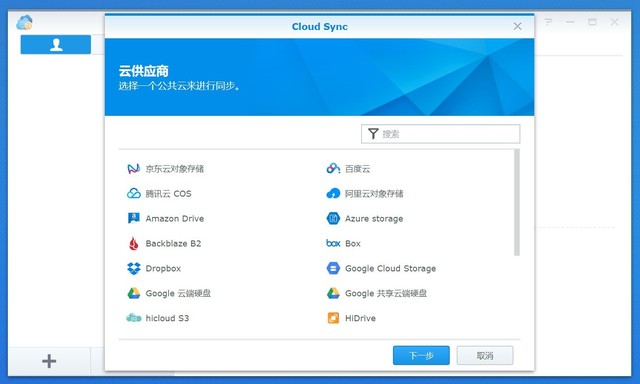Add a new connection with plus button

pos(49,361)
